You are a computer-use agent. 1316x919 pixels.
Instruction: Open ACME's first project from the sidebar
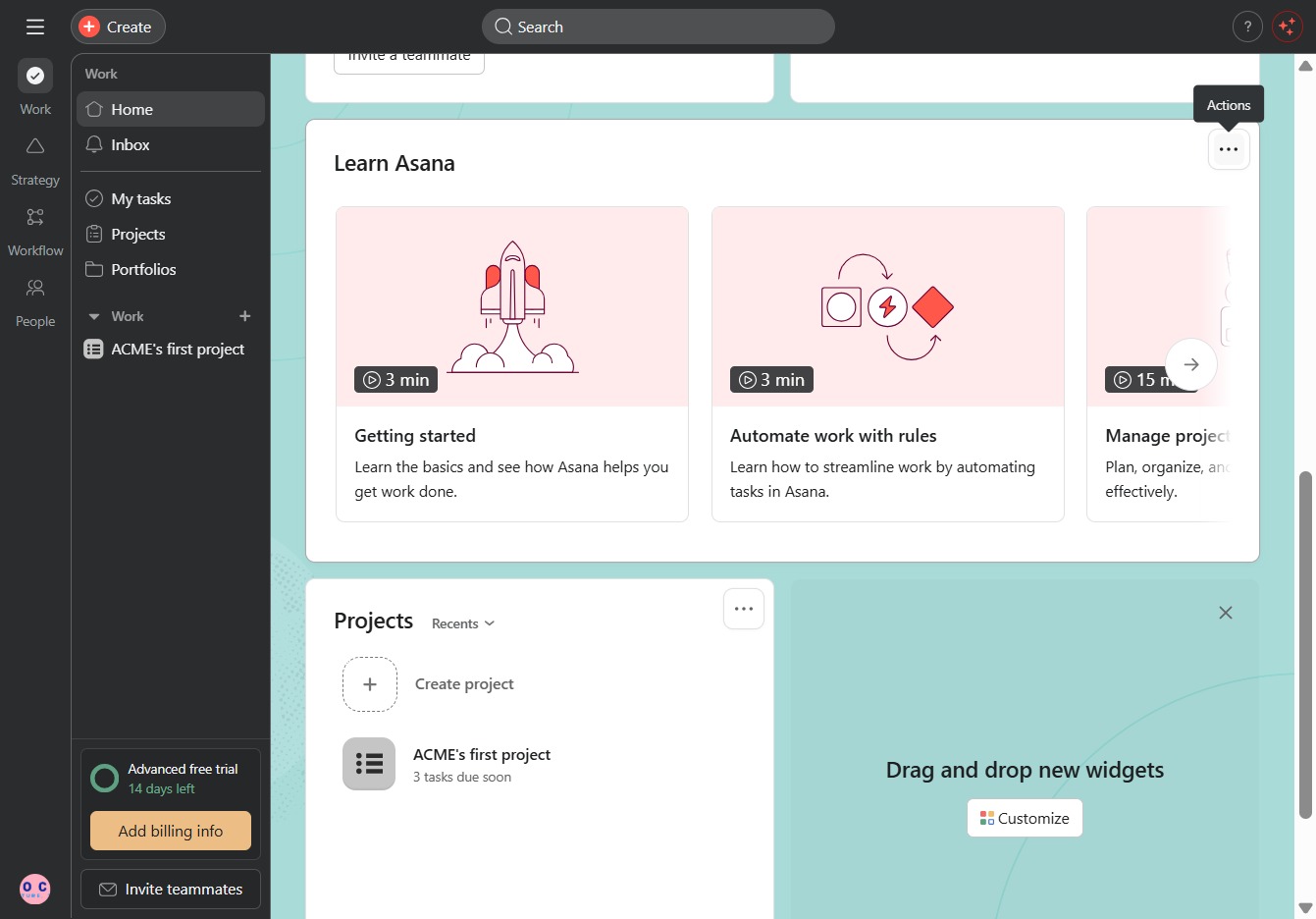pos(171,349)
